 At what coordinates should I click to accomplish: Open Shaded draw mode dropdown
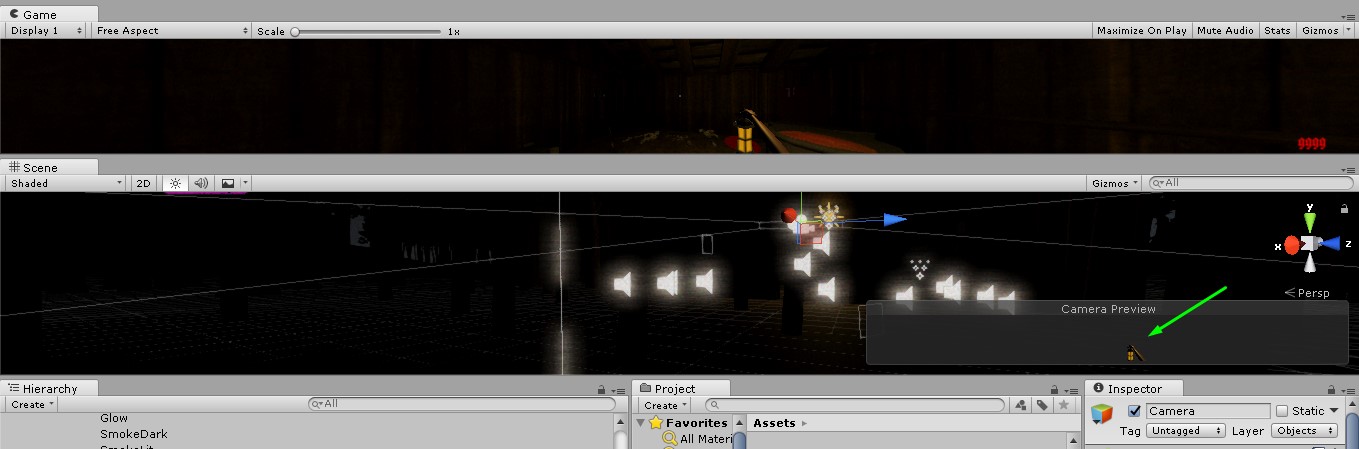(66, 183)
